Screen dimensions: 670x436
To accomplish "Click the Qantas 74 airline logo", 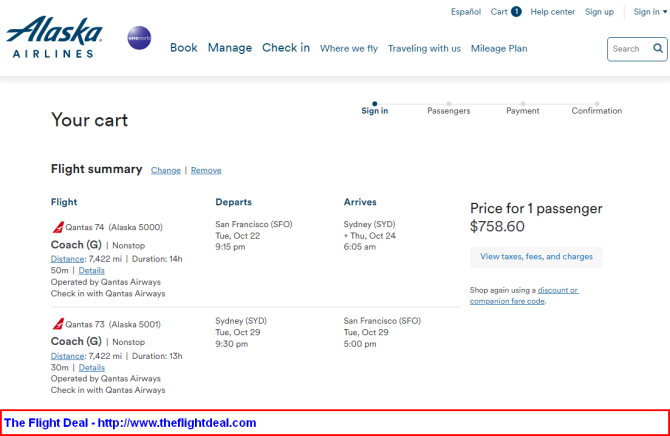I will (x=58, y=227).
